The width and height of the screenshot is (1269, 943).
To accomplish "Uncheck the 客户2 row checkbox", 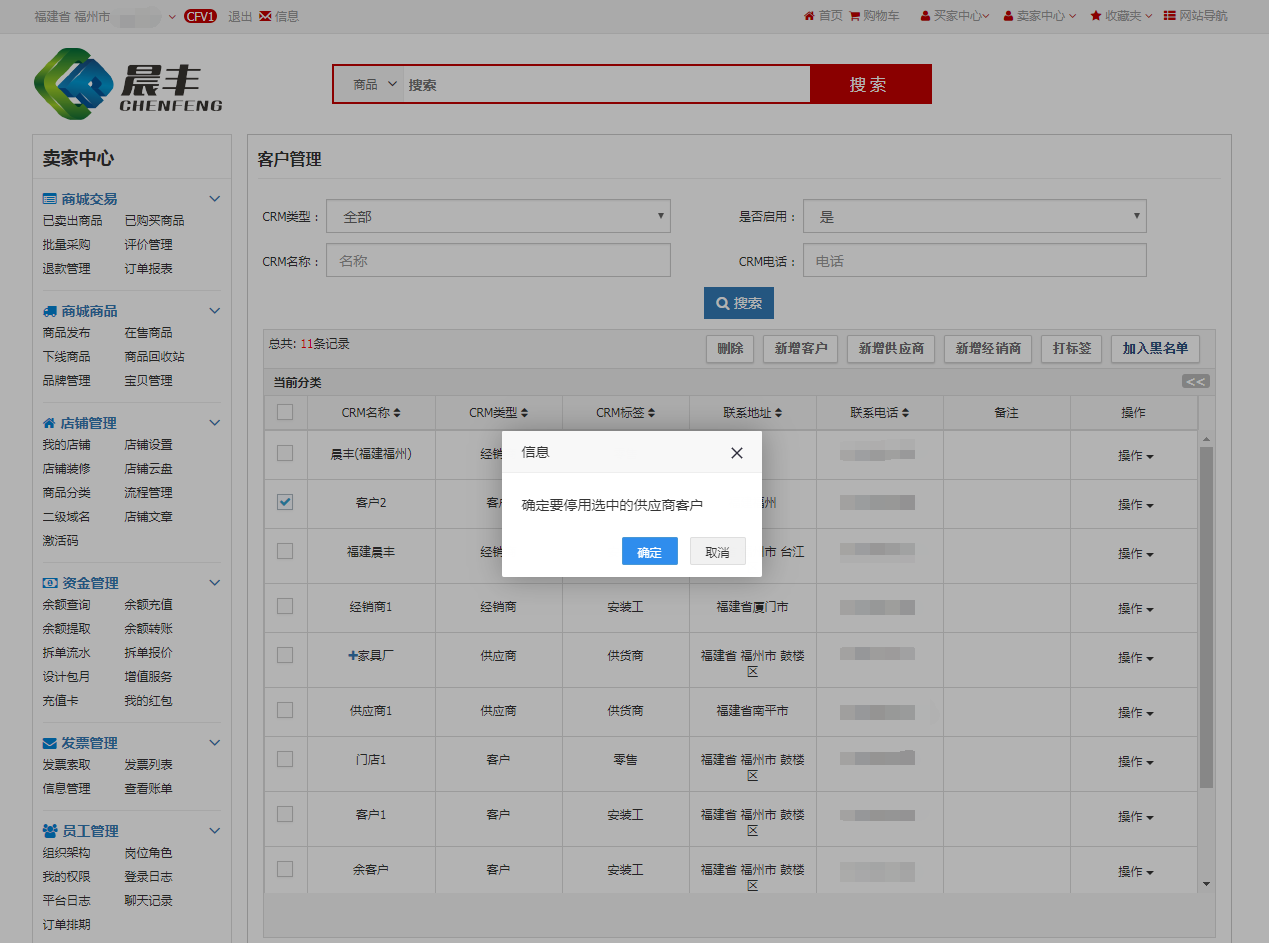I will [285, 502].
